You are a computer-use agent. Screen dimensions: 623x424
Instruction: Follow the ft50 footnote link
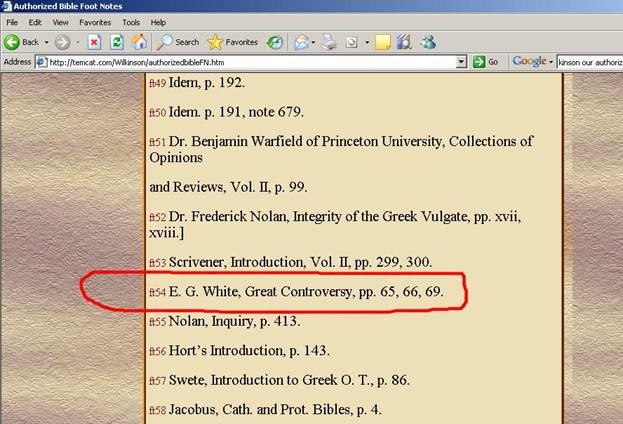158,113
